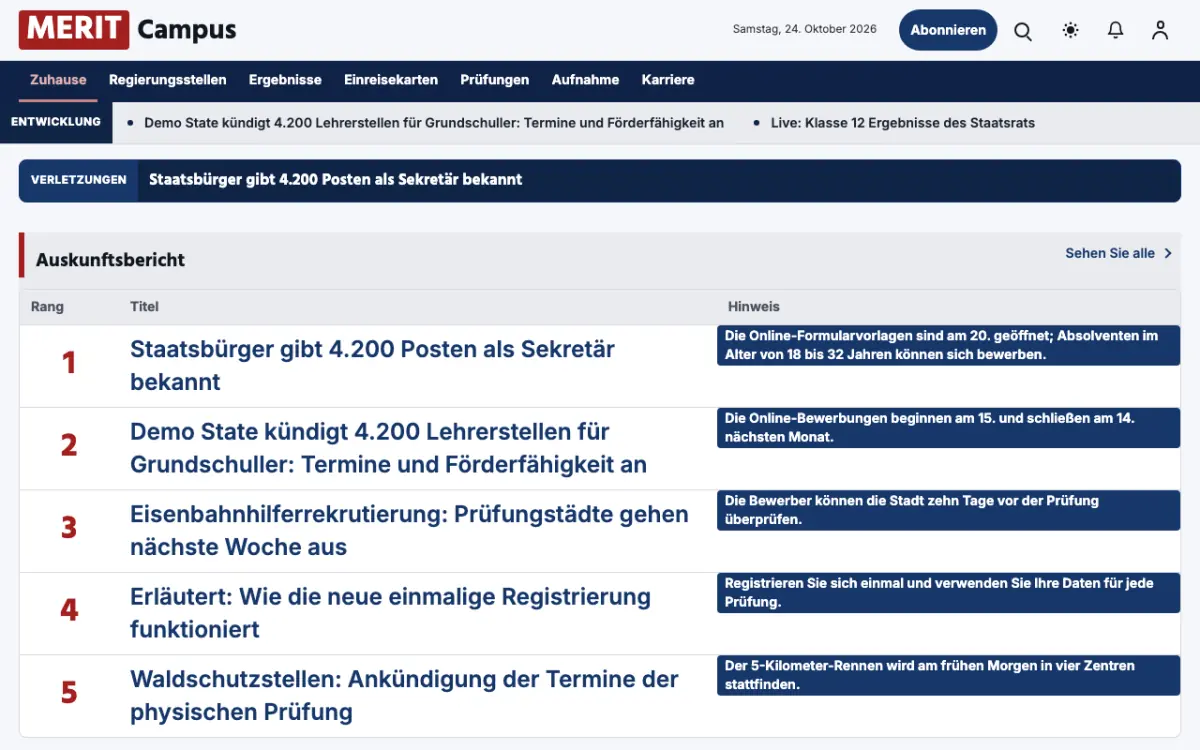Click note about 5-Kilometer-Rennen
Screen dimensions: 1200x750
[x=948, y=675]
